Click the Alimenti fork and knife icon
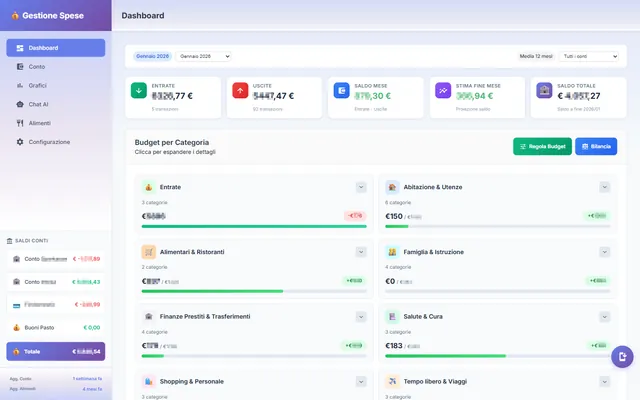The width and height of the screenshot is (640, 400). (x=20, y=123)
